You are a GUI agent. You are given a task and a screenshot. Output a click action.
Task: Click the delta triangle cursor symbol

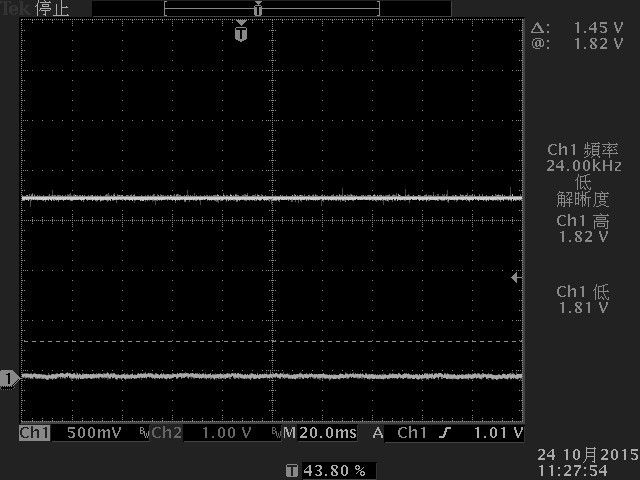pyautogui.click(x=540, y=28)
